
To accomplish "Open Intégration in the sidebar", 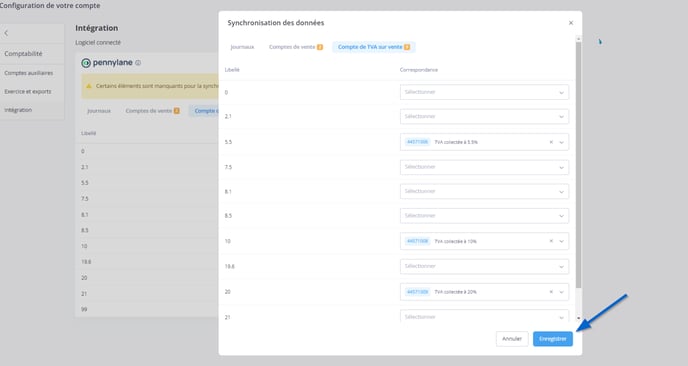I will pyautogui.click(x=18, y=110).
